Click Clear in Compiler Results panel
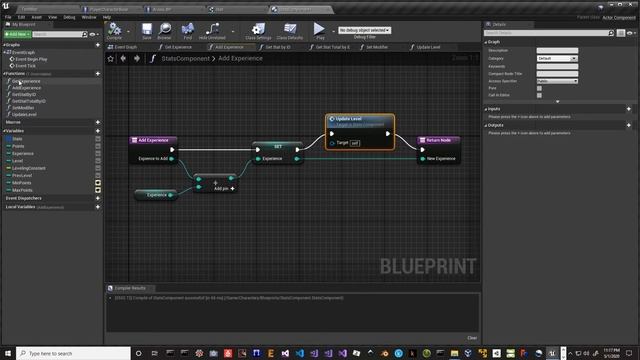The image size is (640, 360). pos(472,338)
